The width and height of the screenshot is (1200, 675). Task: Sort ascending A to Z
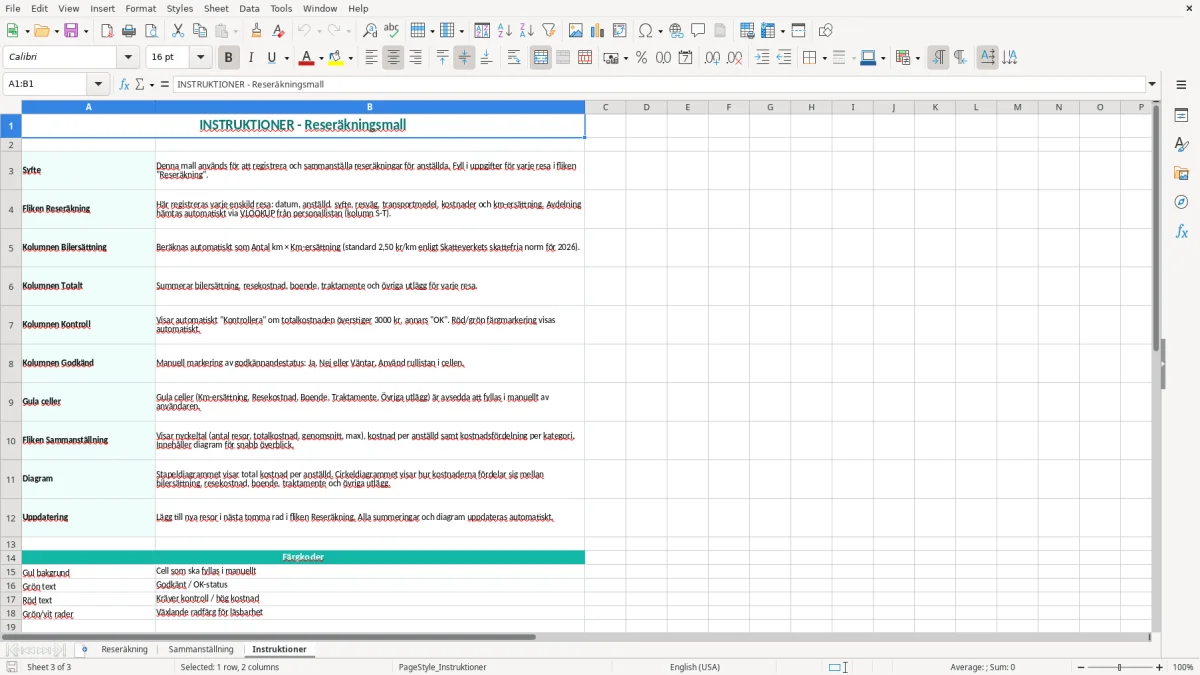click(505, 31)
